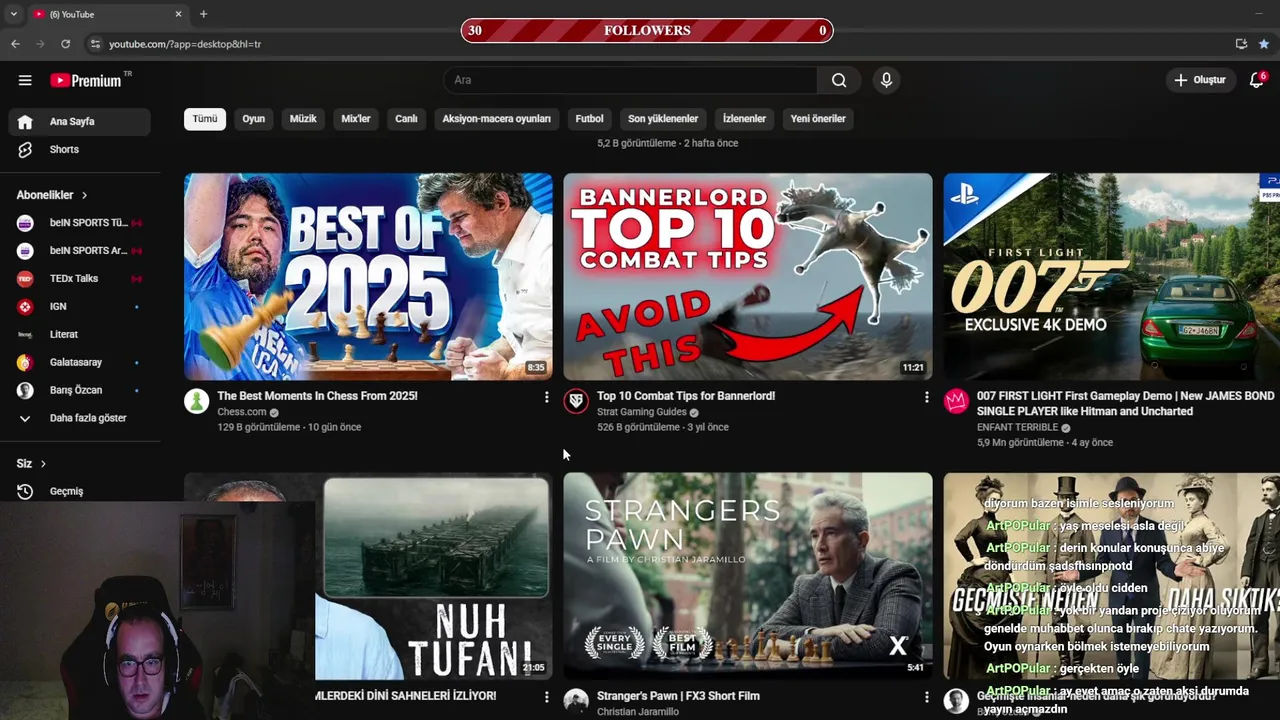Focus the Ara search field
The height and width of the screenshot is (720, 1280).
[x=630, y=80]
